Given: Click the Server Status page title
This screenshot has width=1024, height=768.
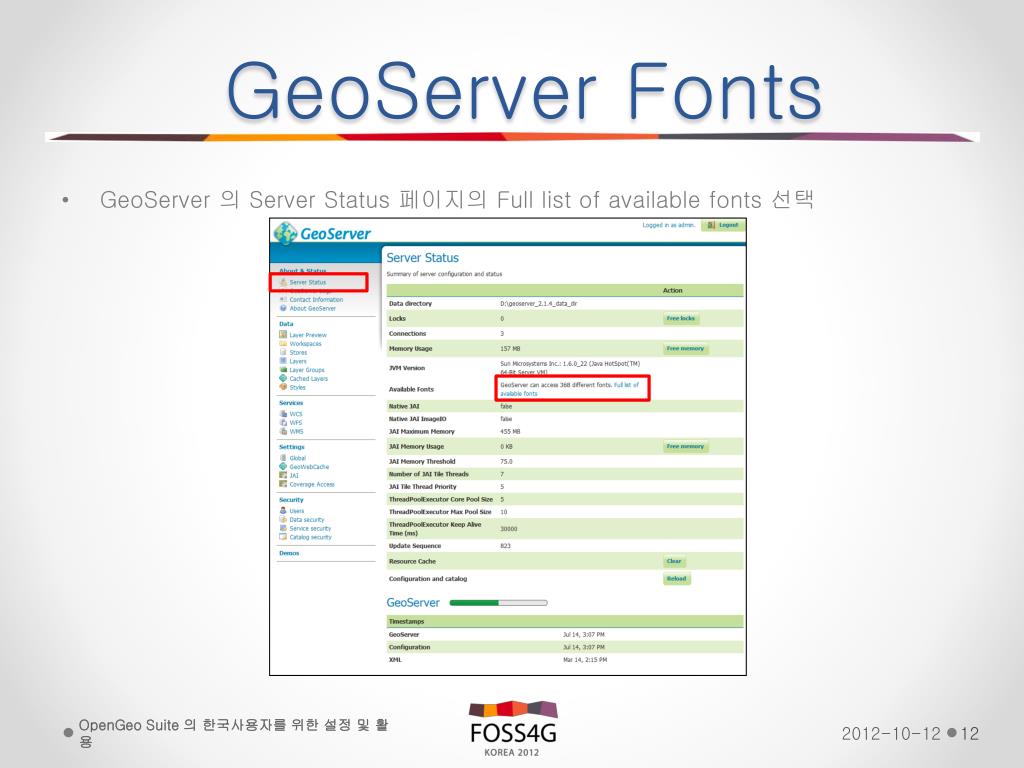Looking at the screenshot, I should tap(423, 258).
